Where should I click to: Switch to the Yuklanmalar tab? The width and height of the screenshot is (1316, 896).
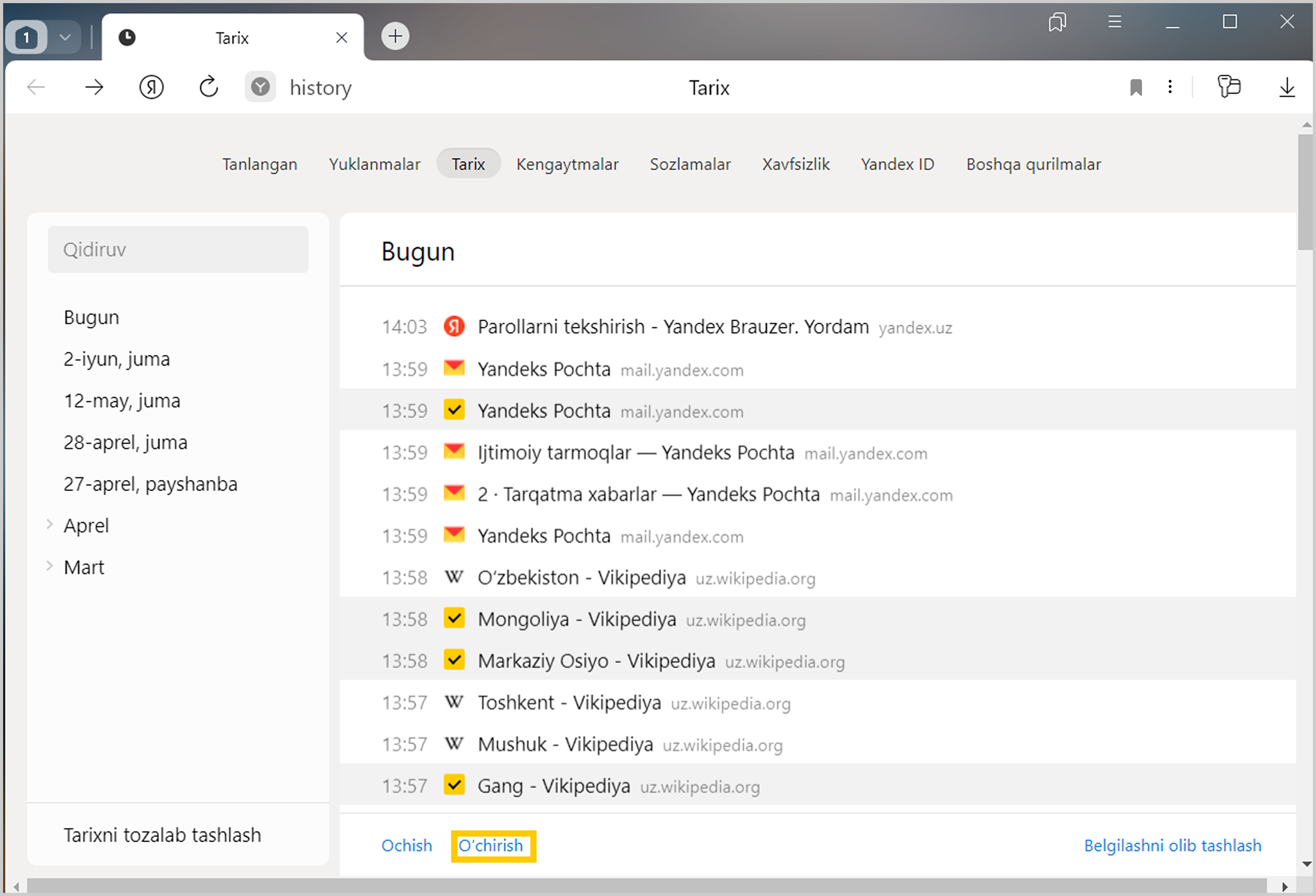point(374,164)
